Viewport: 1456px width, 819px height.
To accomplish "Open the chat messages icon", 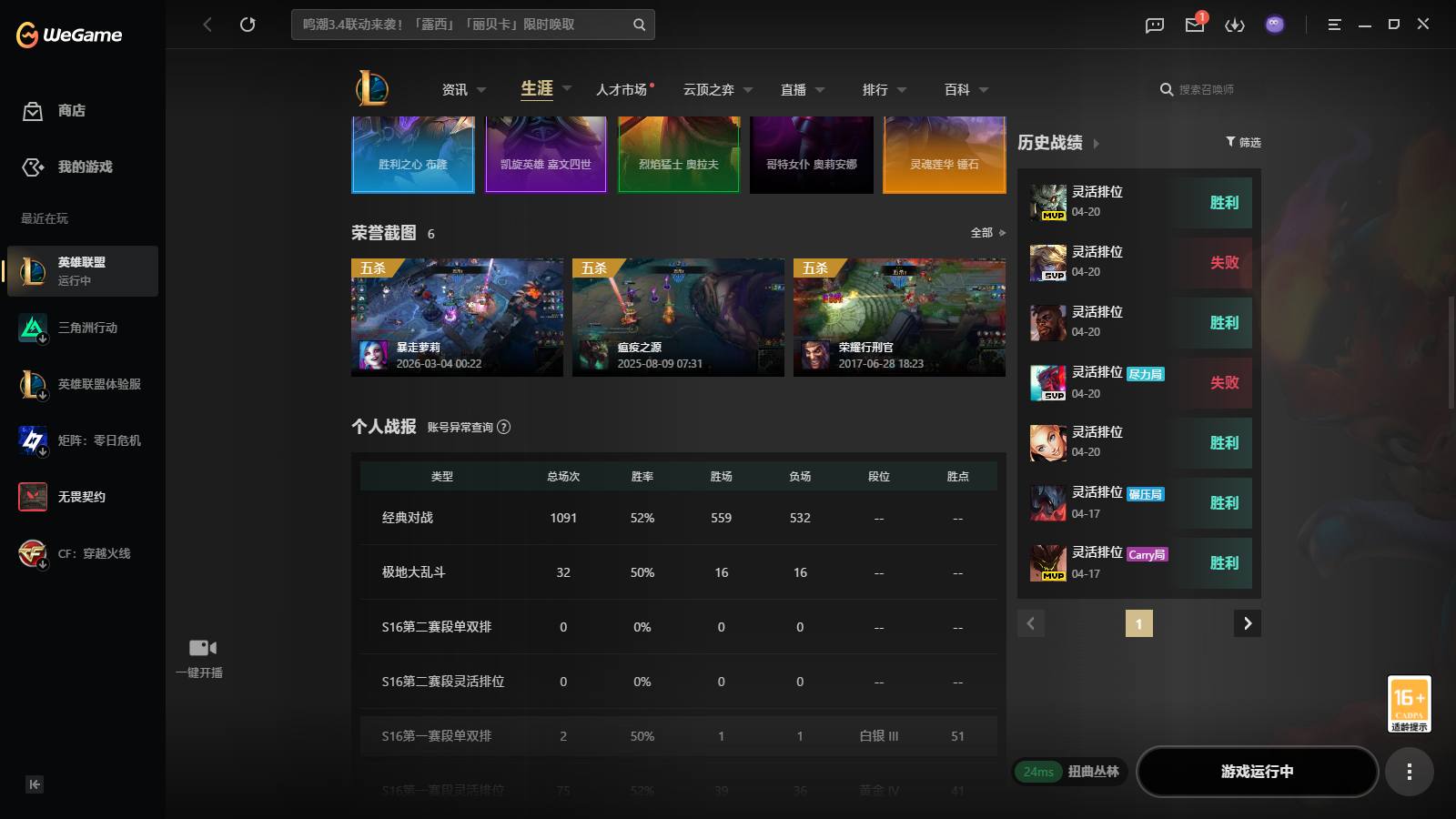I will 1155,25.
